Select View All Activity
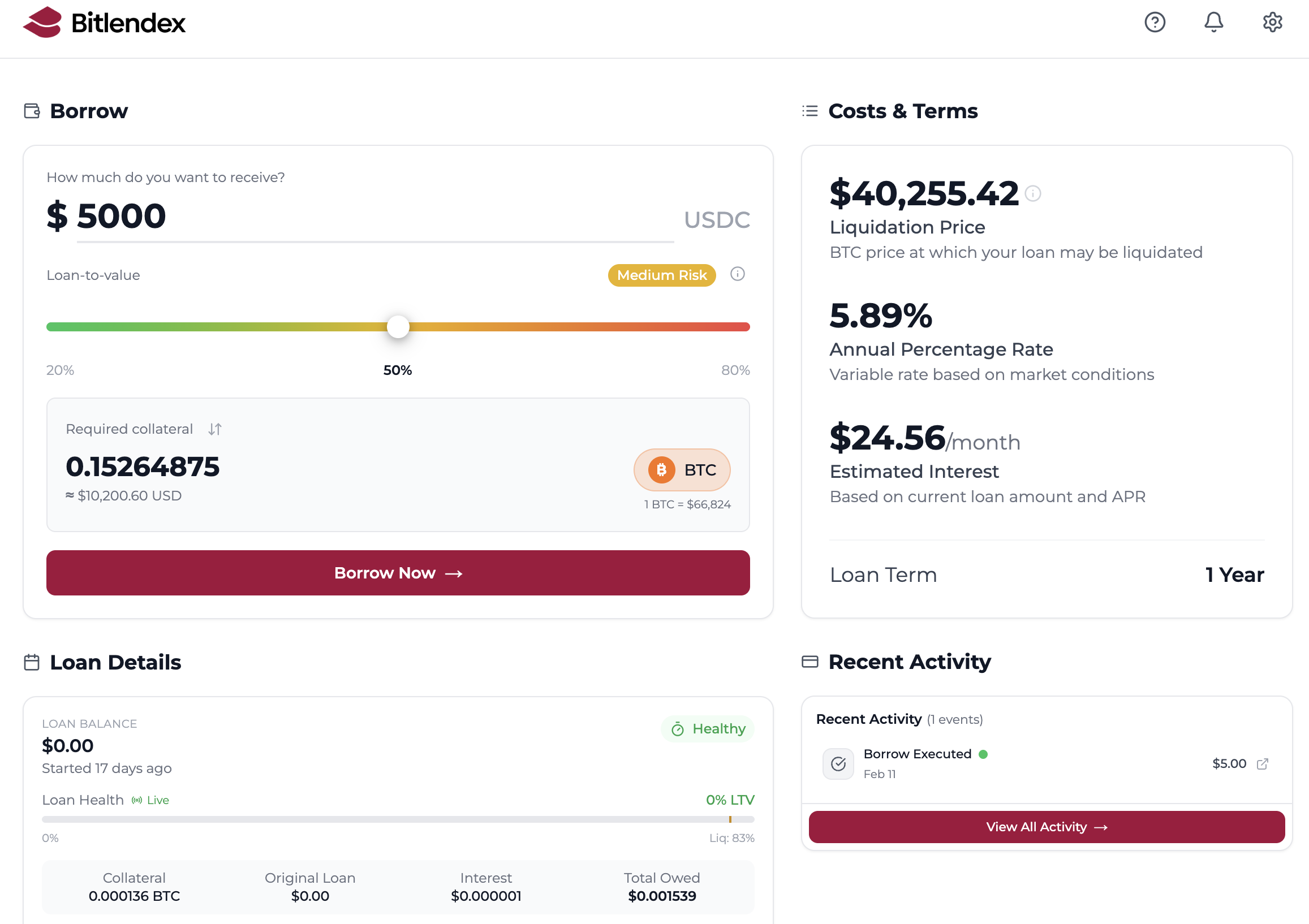 tap(1047, 827)
